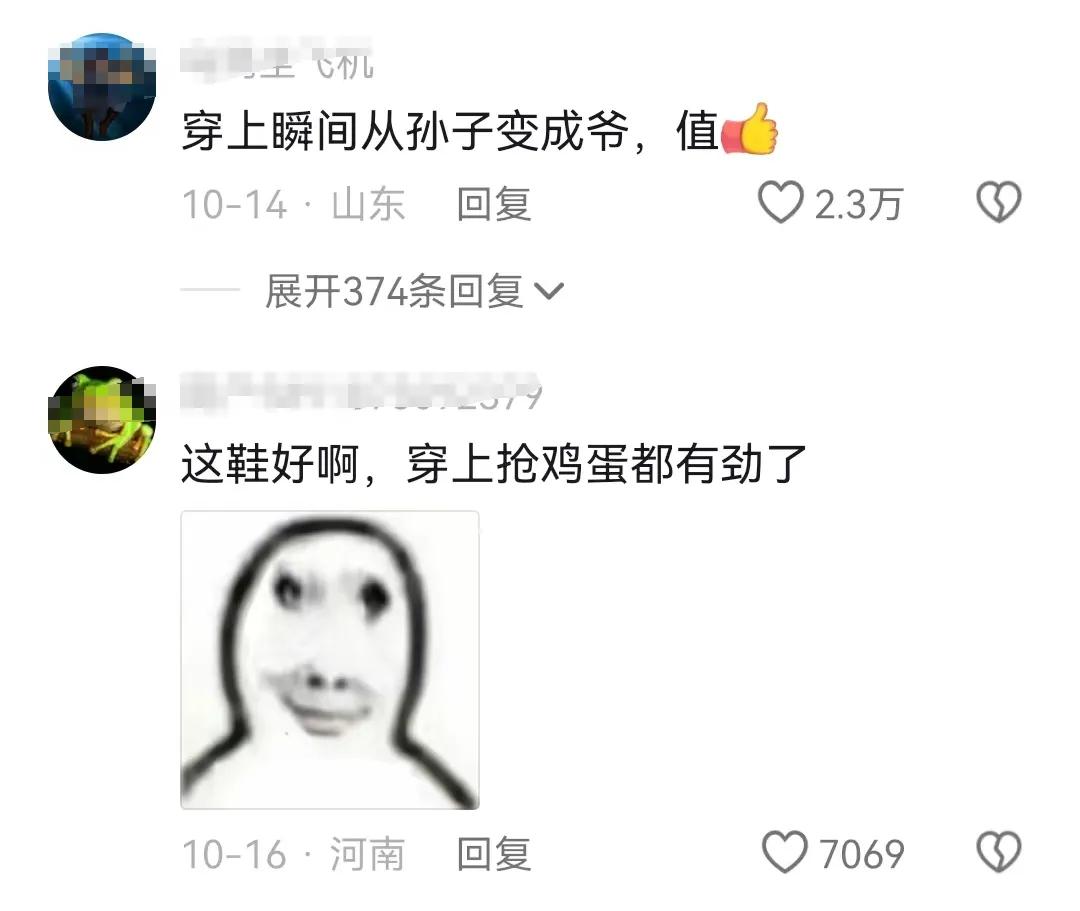Tap the 2.3万 like count
The height and width of the screenshot is (911, 1080).
(x=858, y=205)
